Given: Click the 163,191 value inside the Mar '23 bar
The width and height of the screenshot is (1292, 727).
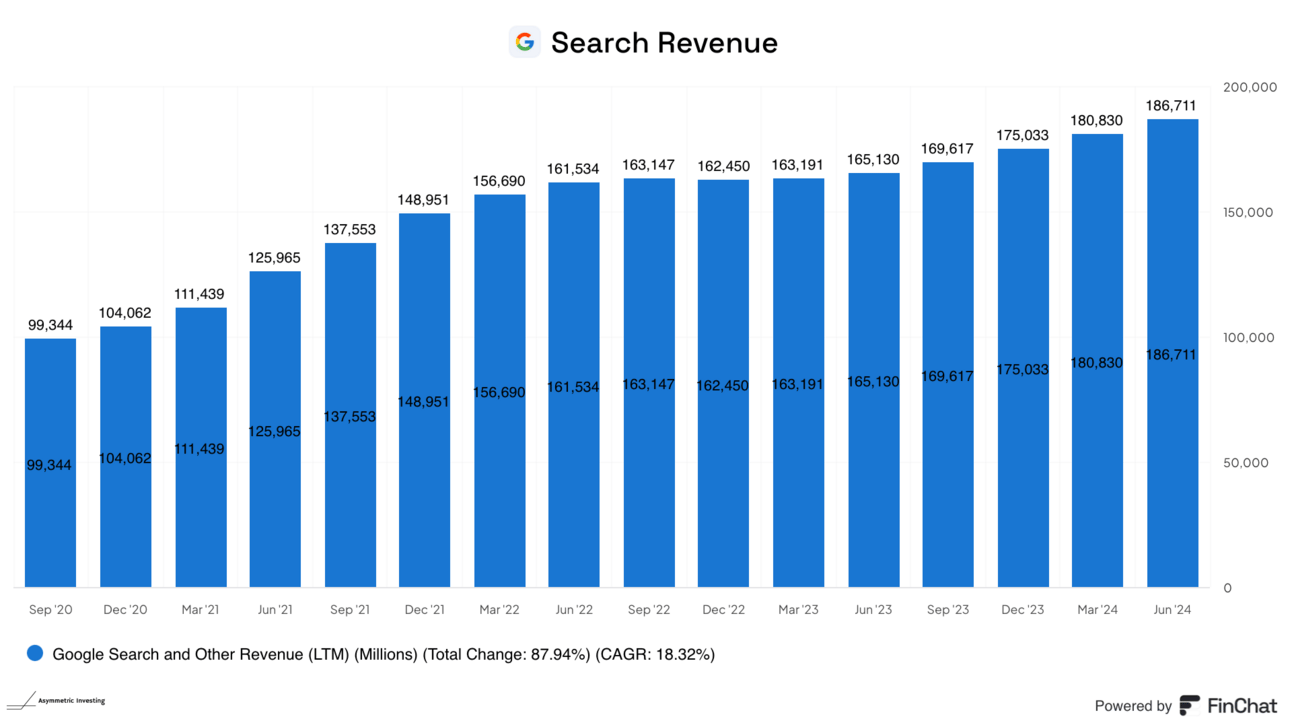Looking at the screenshot, I should tap(798, 384).
